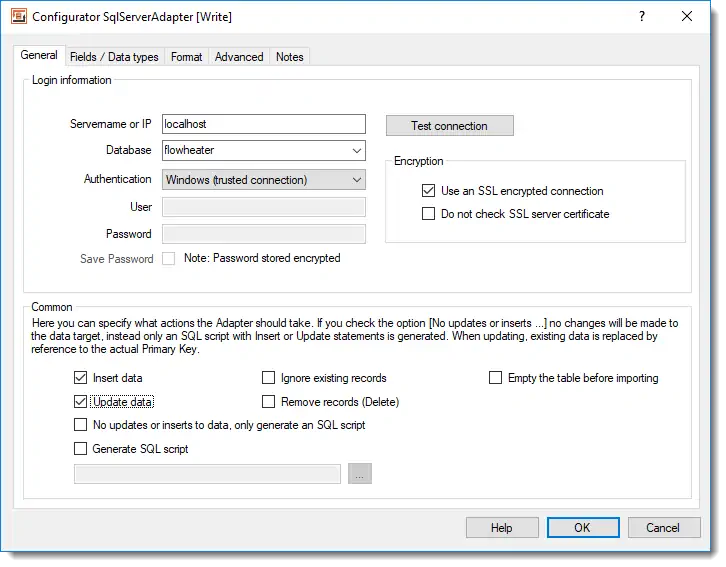Check the Generate SQL script box
The image size is (726, 567).
(81, 449)
